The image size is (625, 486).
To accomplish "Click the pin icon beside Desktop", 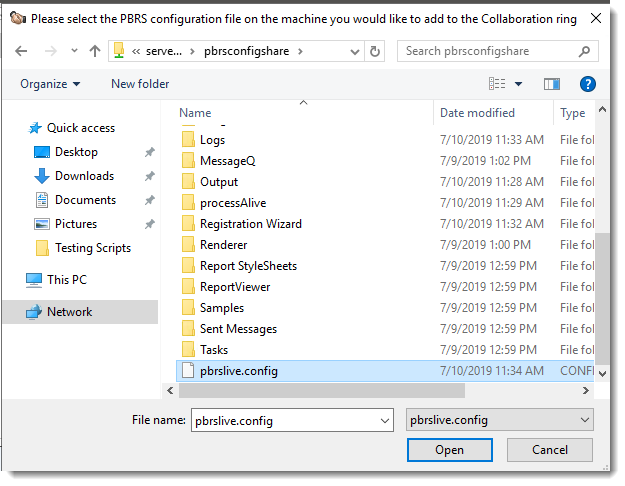I will [x=149, y=152].
